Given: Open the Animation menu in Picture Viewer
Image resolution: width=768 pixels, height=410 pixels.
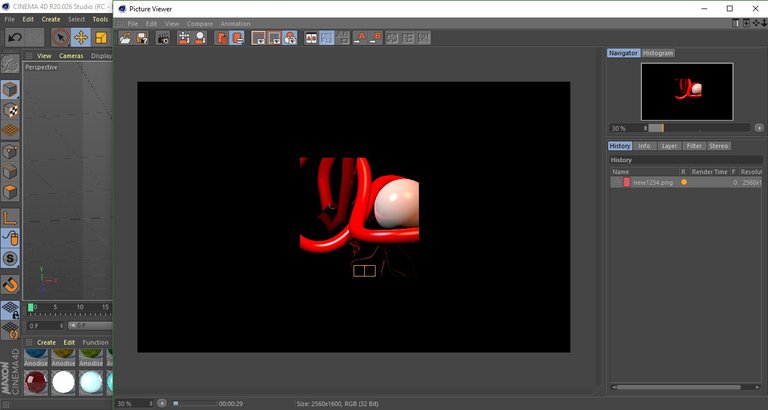Looking at the screenshot, I should [235, 24].
